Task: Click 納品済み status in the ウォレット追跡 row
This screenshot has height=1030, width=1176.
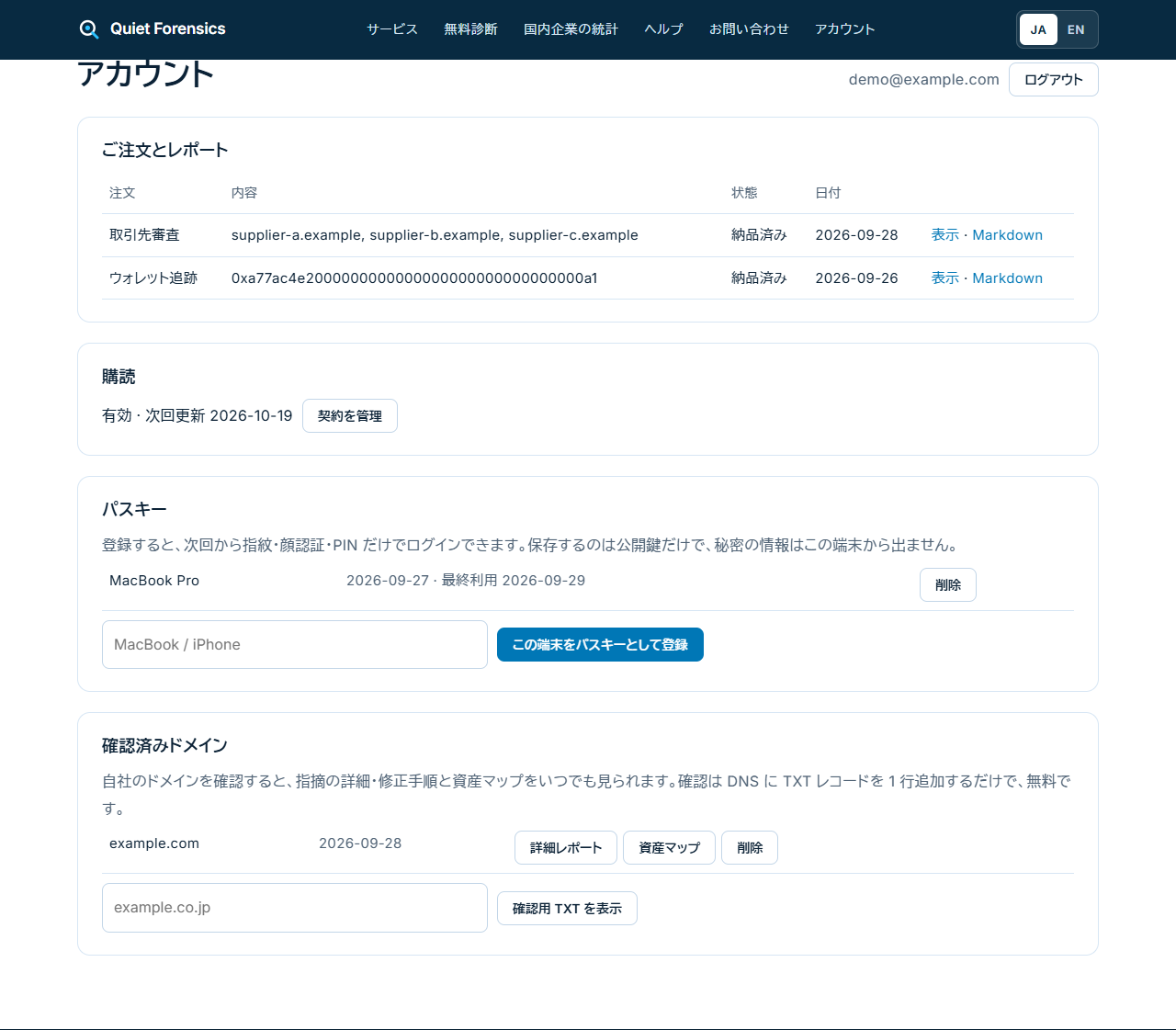Action: point(759,278)
